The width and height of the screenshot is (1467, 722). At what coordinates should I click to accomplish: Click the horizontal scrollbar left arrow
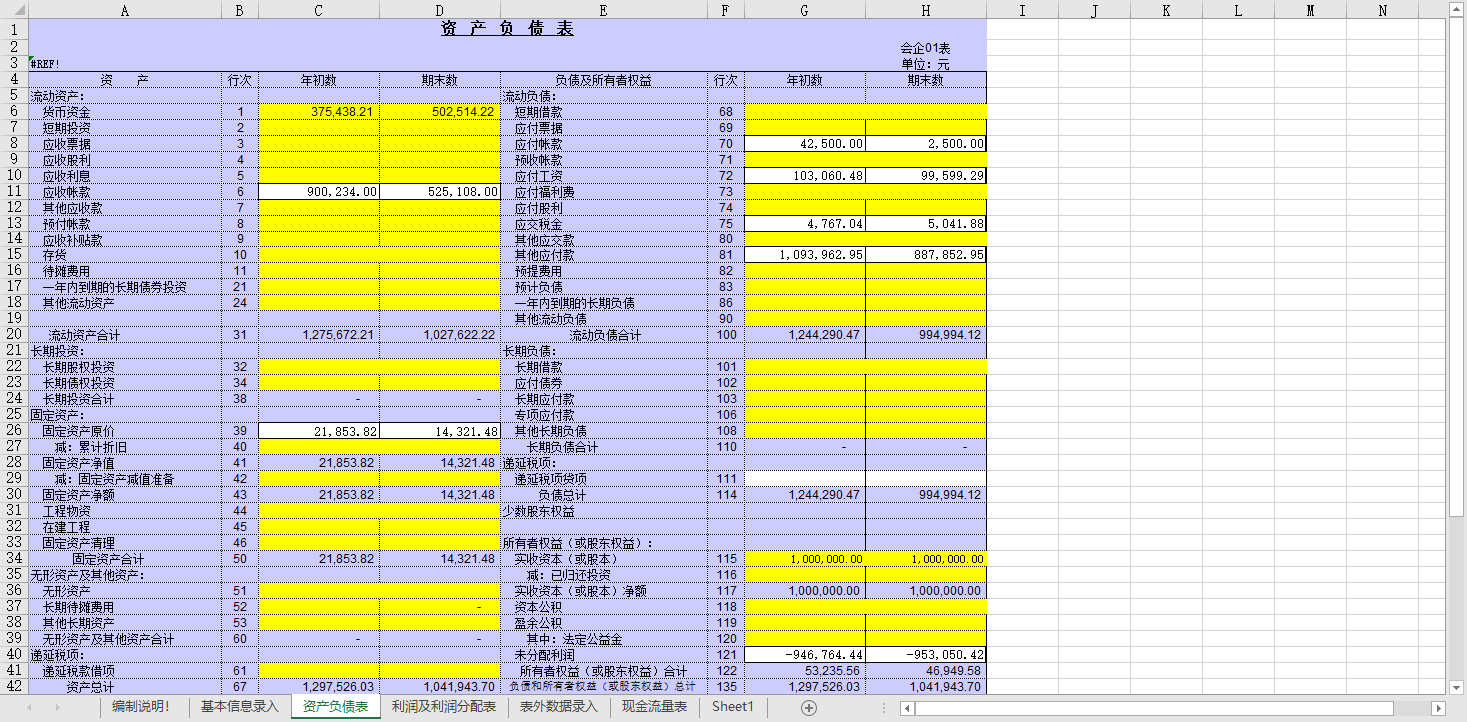[908, 708]
